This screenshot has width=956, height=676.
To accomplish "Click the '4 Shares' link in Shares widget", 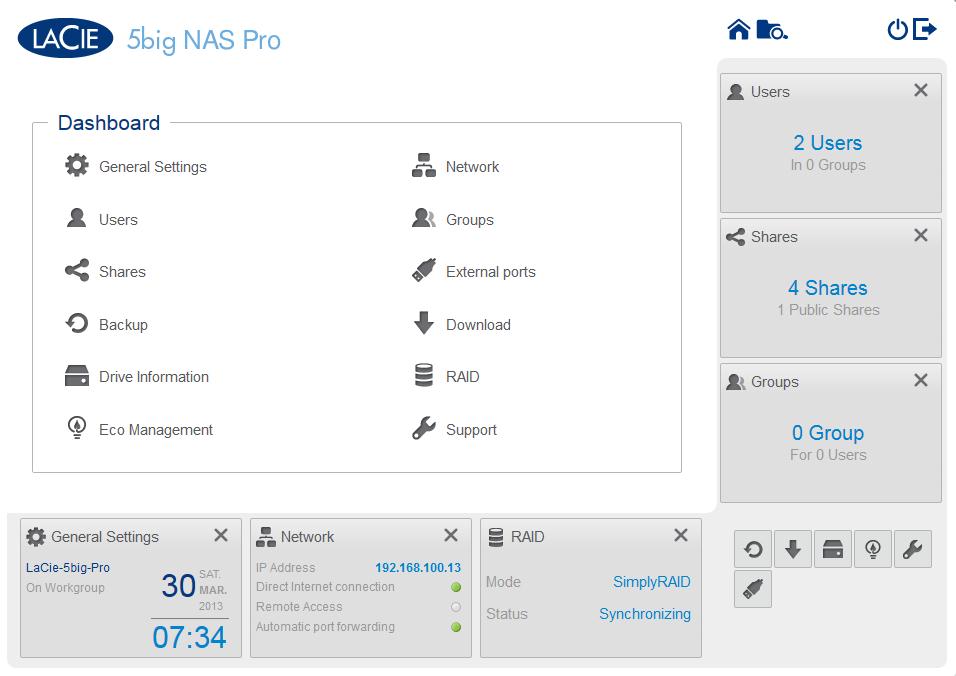I will tap(827, 288).
